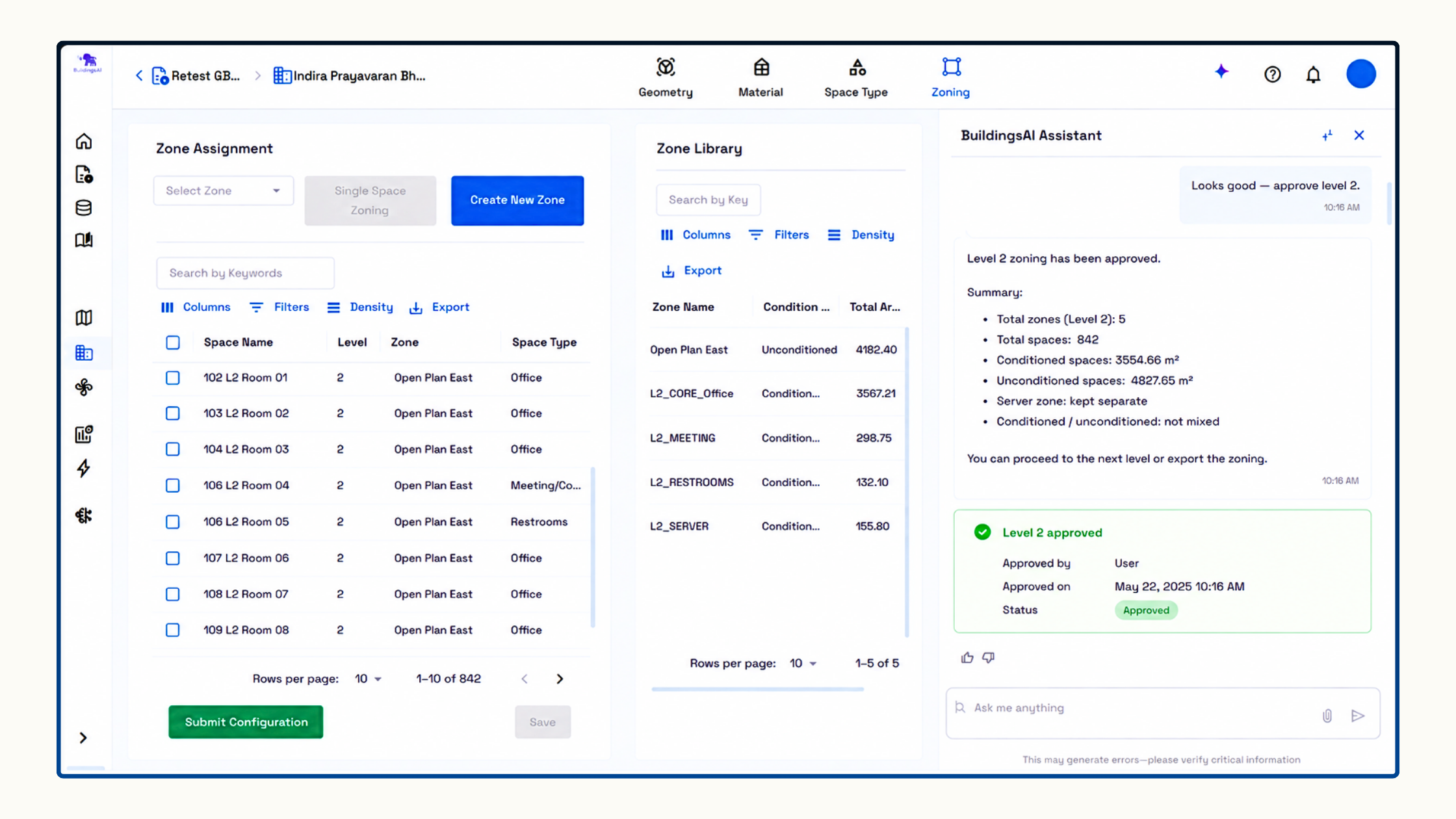Image resolution: width=1456 pixels, height=819 pixels.
Task: Export the Zone Library table
Action: (692, 270)
